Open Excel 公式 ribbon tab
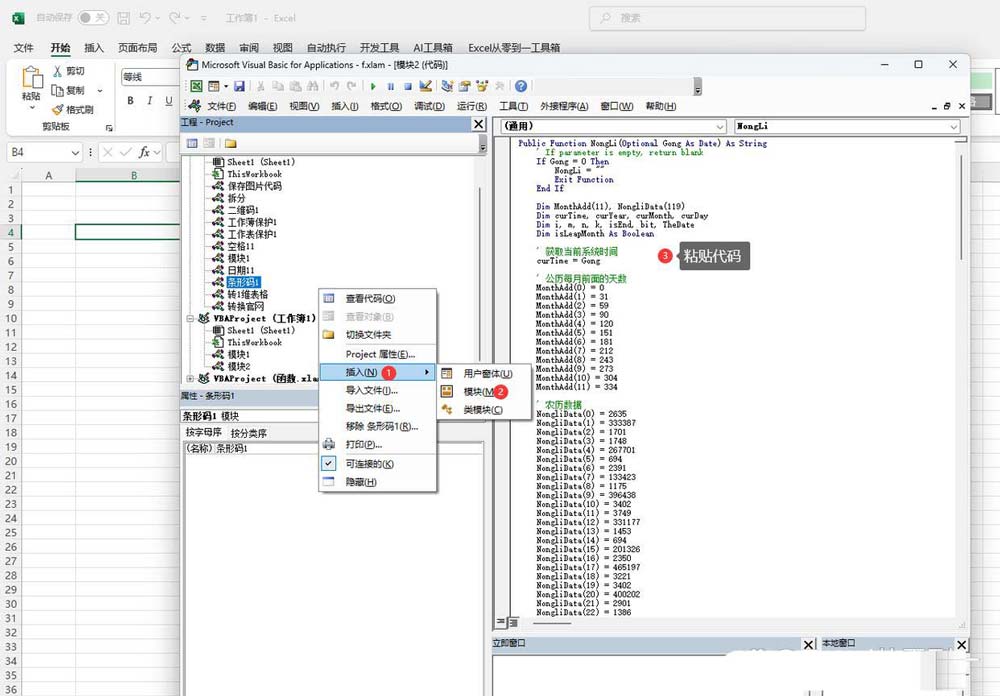Image resolution: width=1000 pixels, height=696 pixels. click(x=181, y=47)
